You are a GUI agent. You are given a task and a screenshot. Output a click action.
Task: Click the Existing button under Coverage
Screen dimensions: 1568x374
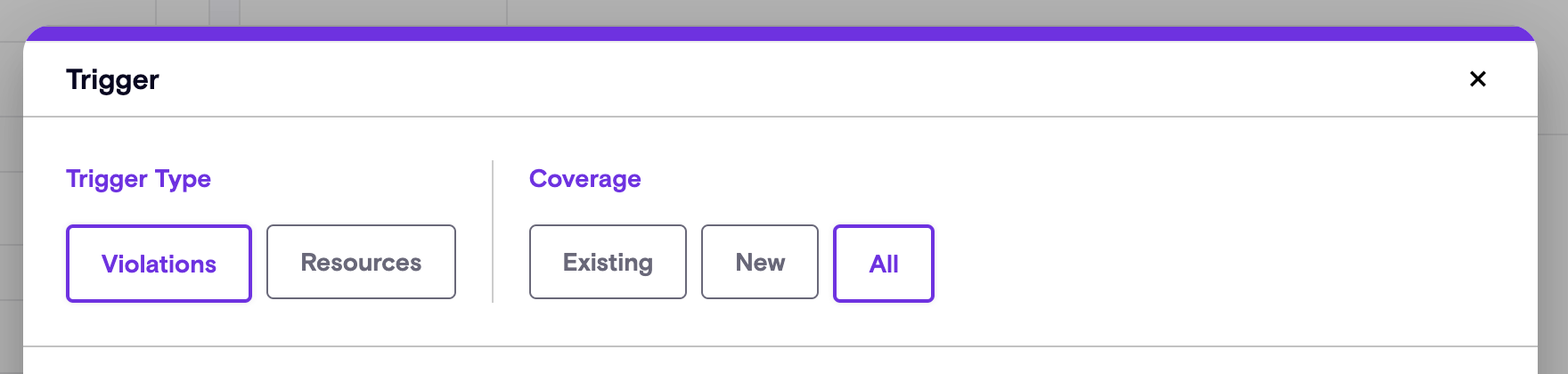(x=608, y=263)
